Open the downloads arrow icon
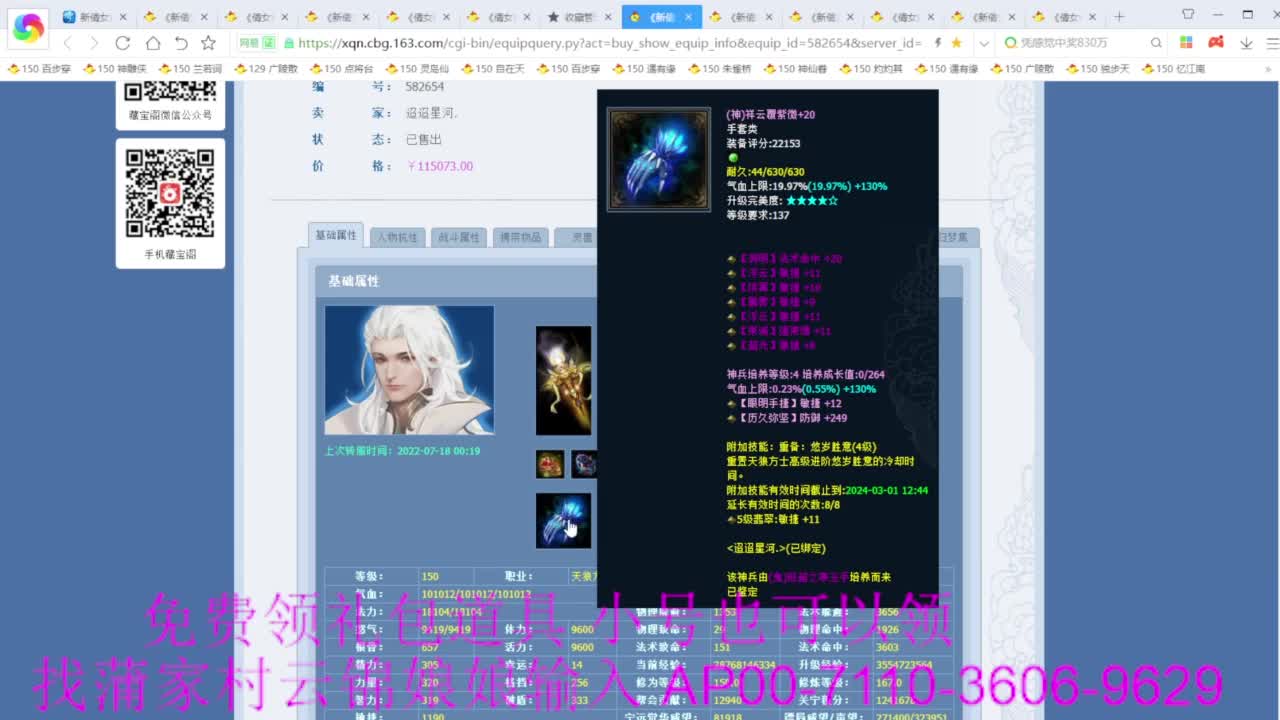 click(1246, 43)
